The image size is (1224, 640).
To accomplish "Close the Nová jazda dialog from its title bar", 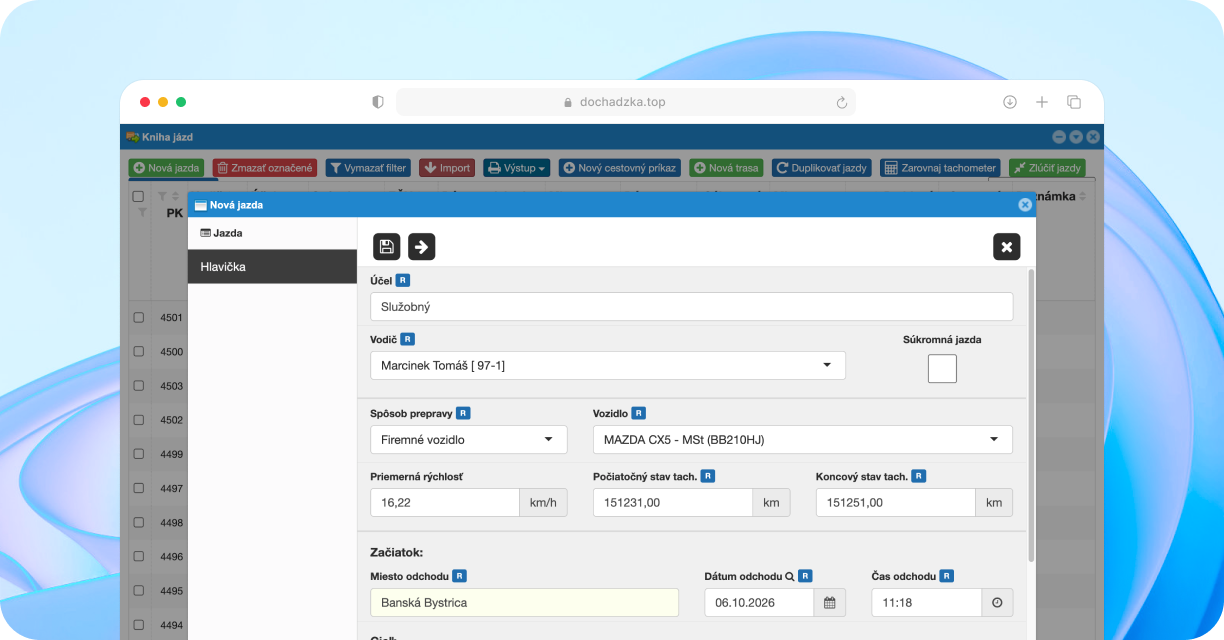I will pyautogui.click(x=1025, y=205).
